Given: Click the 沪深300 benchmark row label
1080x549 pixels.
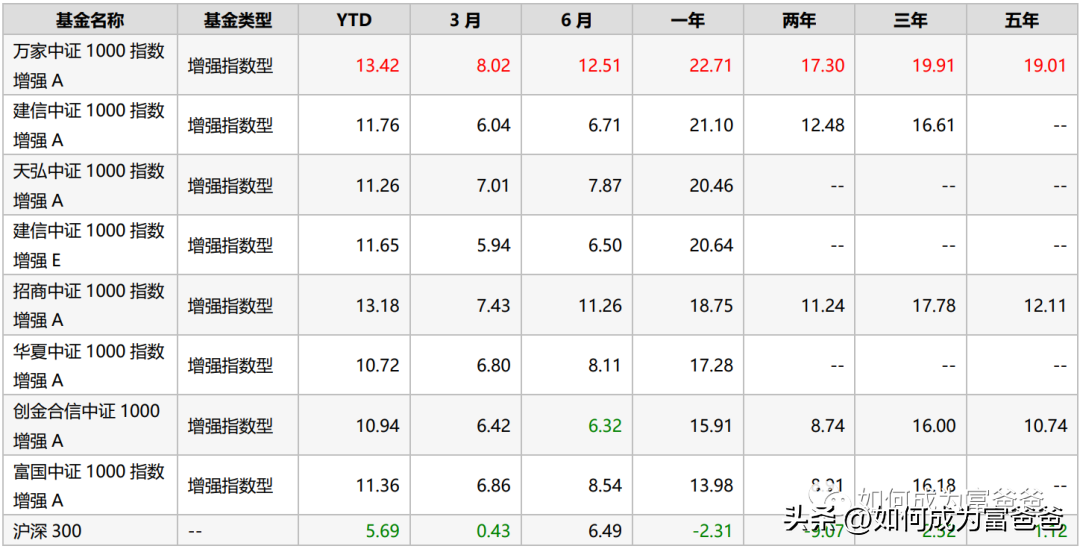Looking at the screenshot, I should coord(47,531).
